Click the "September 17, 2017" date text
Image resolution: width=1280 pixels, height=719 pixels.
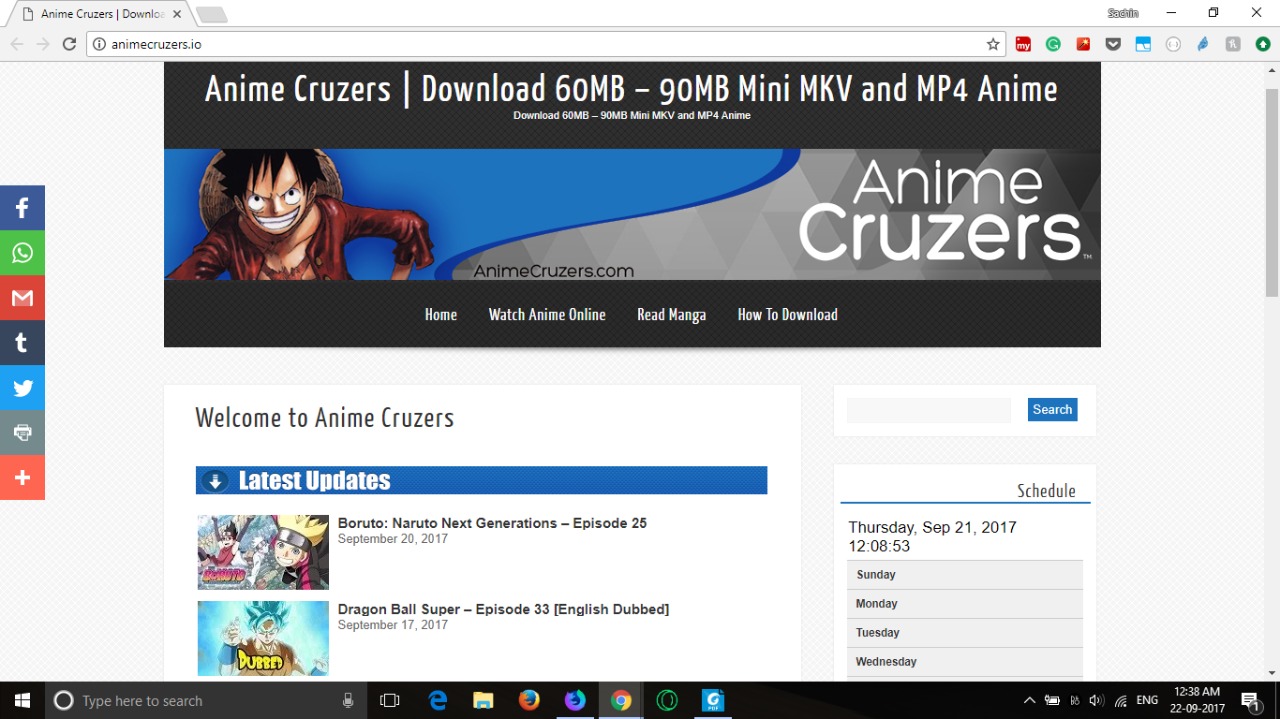click(393, 625)
